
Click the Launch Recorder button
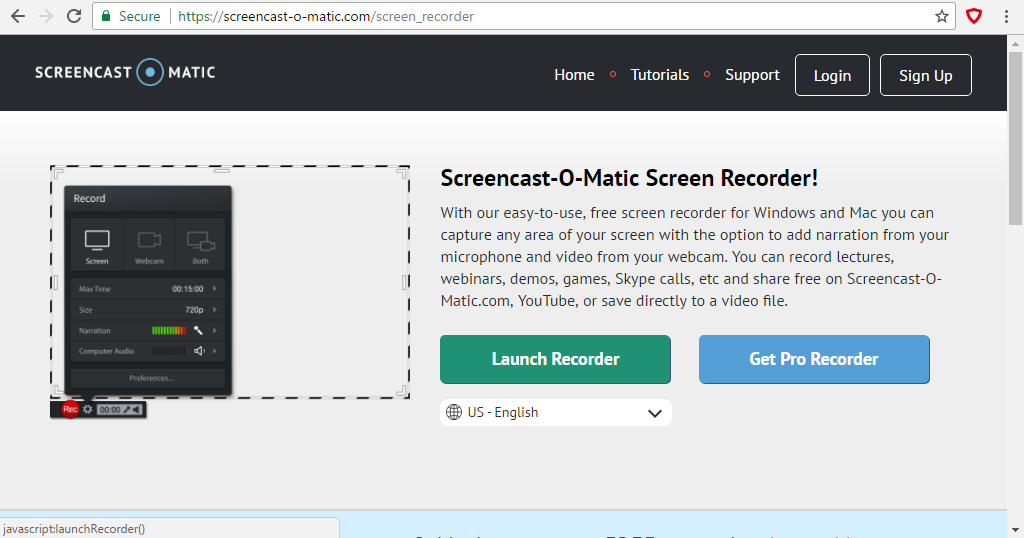click(555, 359)
